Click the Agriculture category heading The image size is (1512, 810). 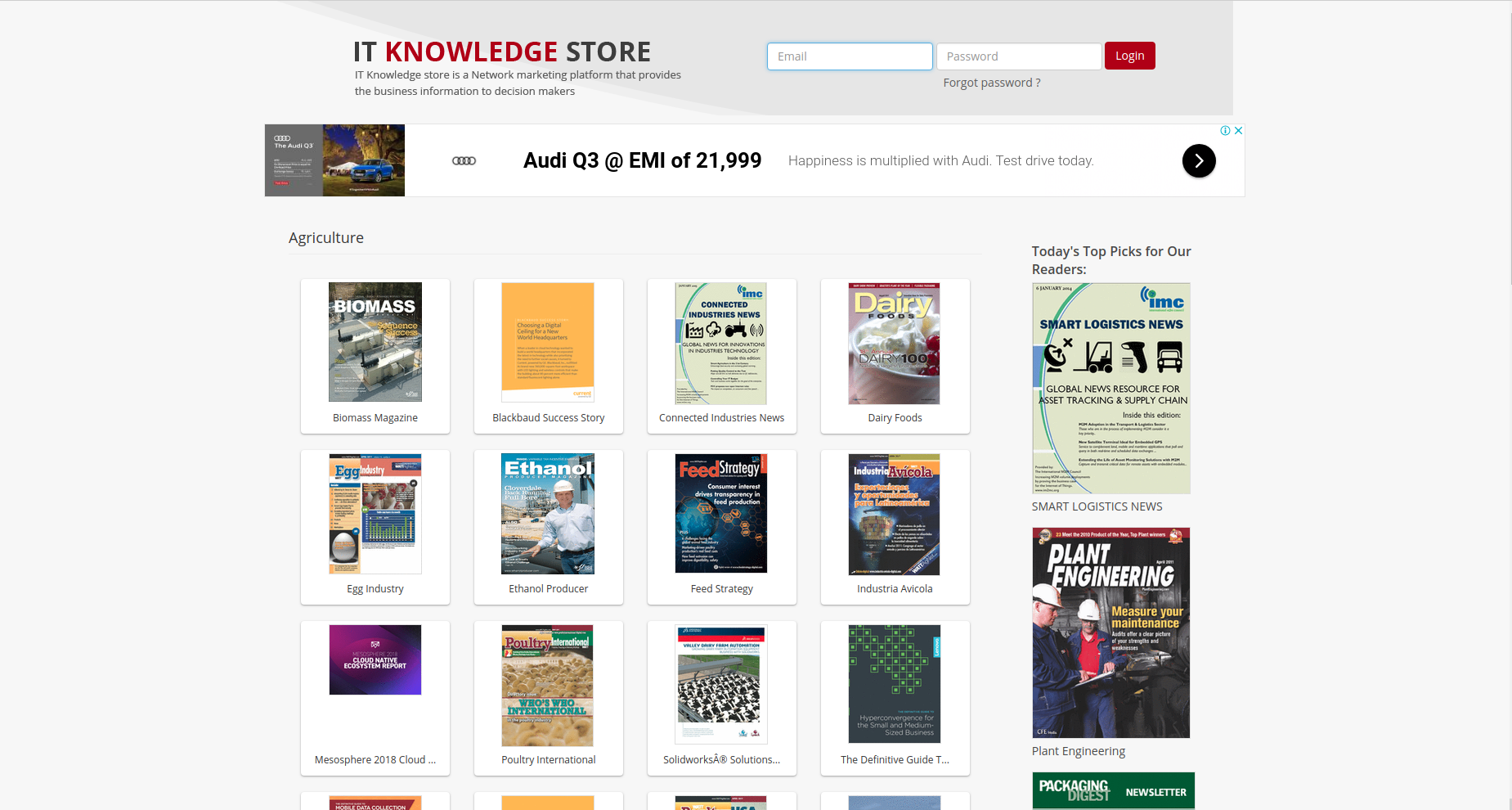[326, 238]
